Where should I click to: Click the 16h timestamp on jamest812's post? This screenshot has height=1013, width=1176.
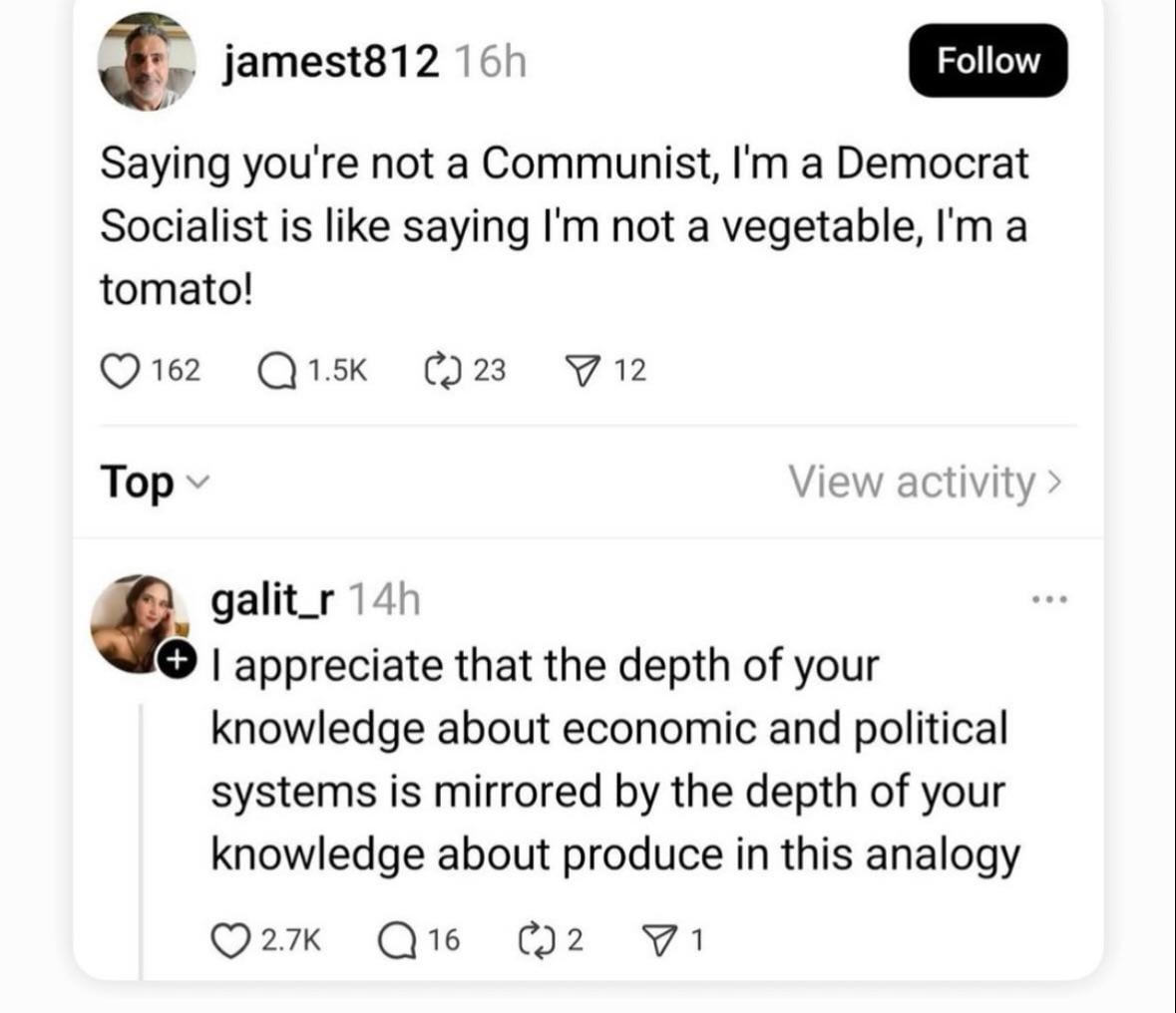pyautogui.click(x=489, y=63)
